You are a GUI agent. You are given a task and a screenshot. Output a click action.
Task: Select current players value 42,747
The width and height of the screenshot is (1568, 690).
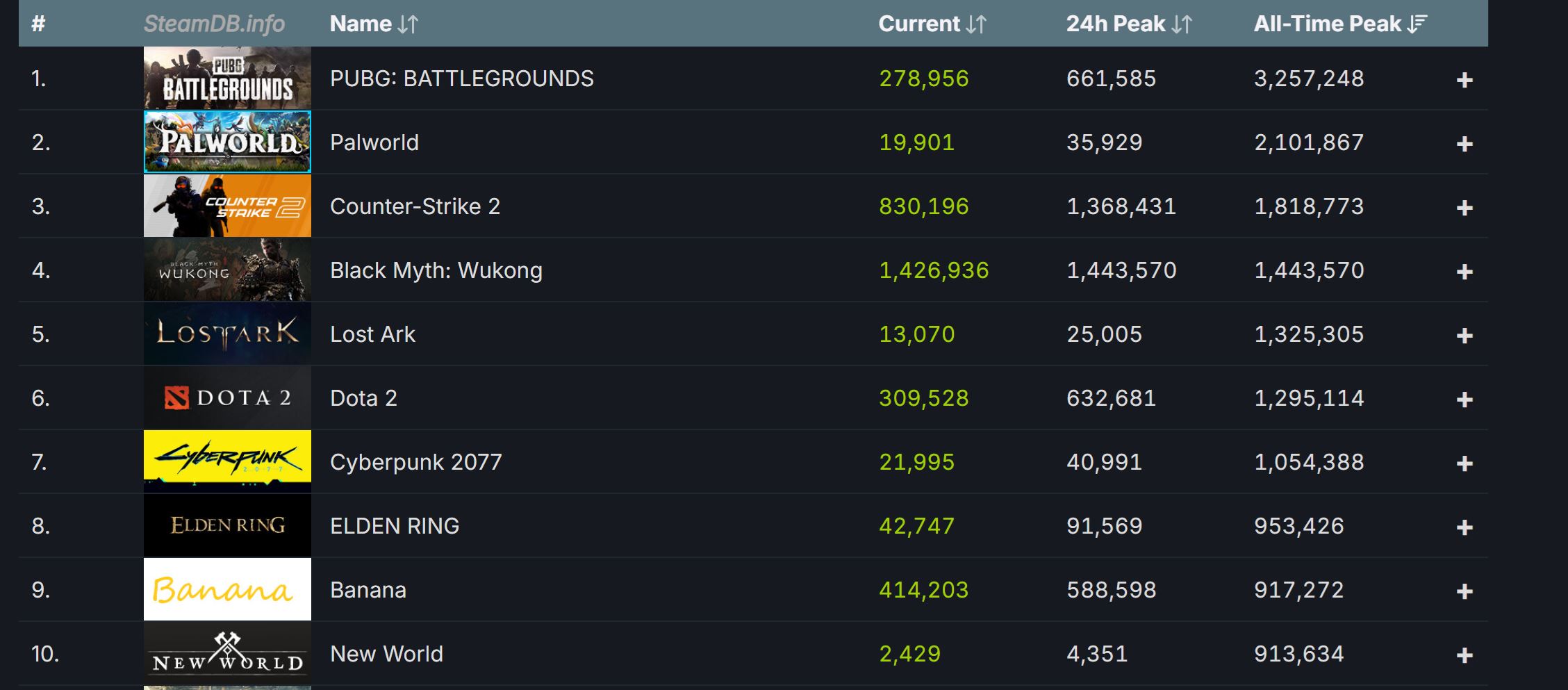[916, 526]
